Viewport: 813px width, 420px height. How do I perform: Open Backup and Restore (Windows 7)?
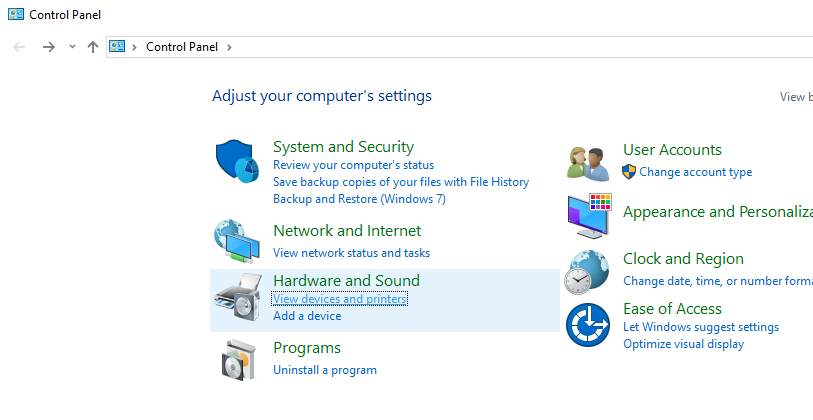click(x=359, y=199)
